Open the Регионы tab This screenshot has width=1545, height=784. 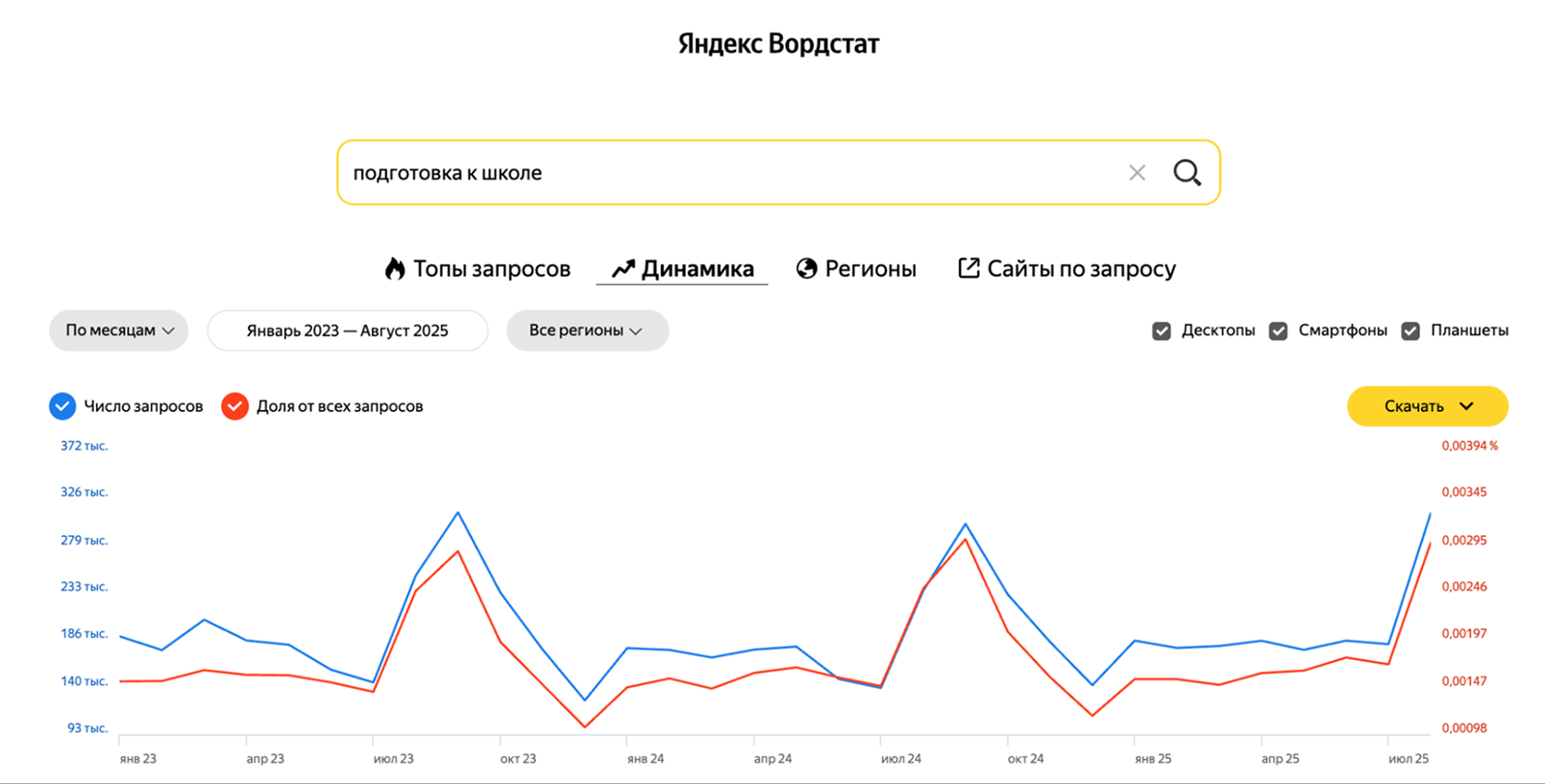856,269
